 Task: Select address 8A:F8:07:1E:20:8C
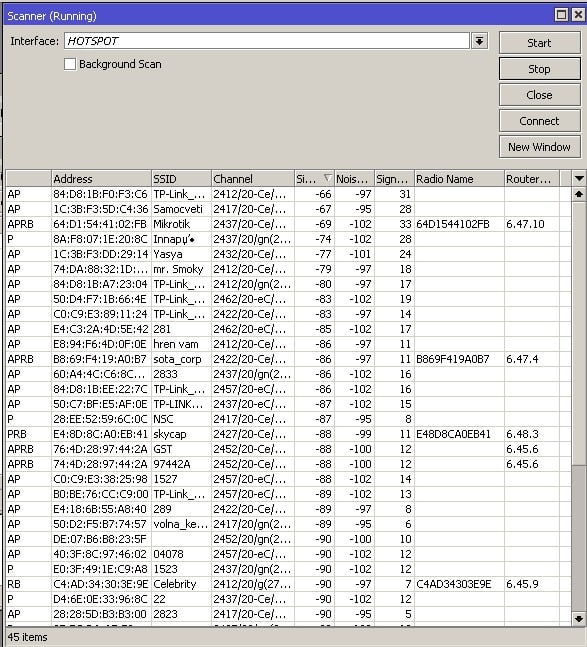100,239
